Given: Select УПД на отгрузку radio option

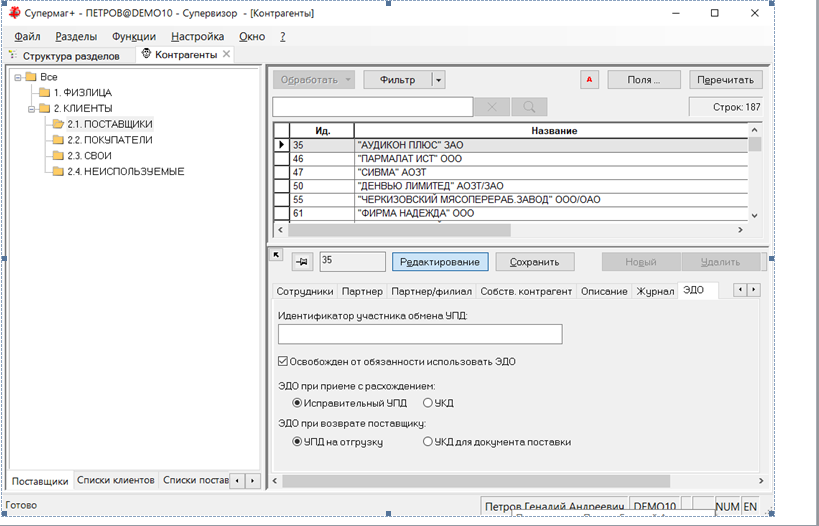Looking at the screenshot, I should click(297, 441).
